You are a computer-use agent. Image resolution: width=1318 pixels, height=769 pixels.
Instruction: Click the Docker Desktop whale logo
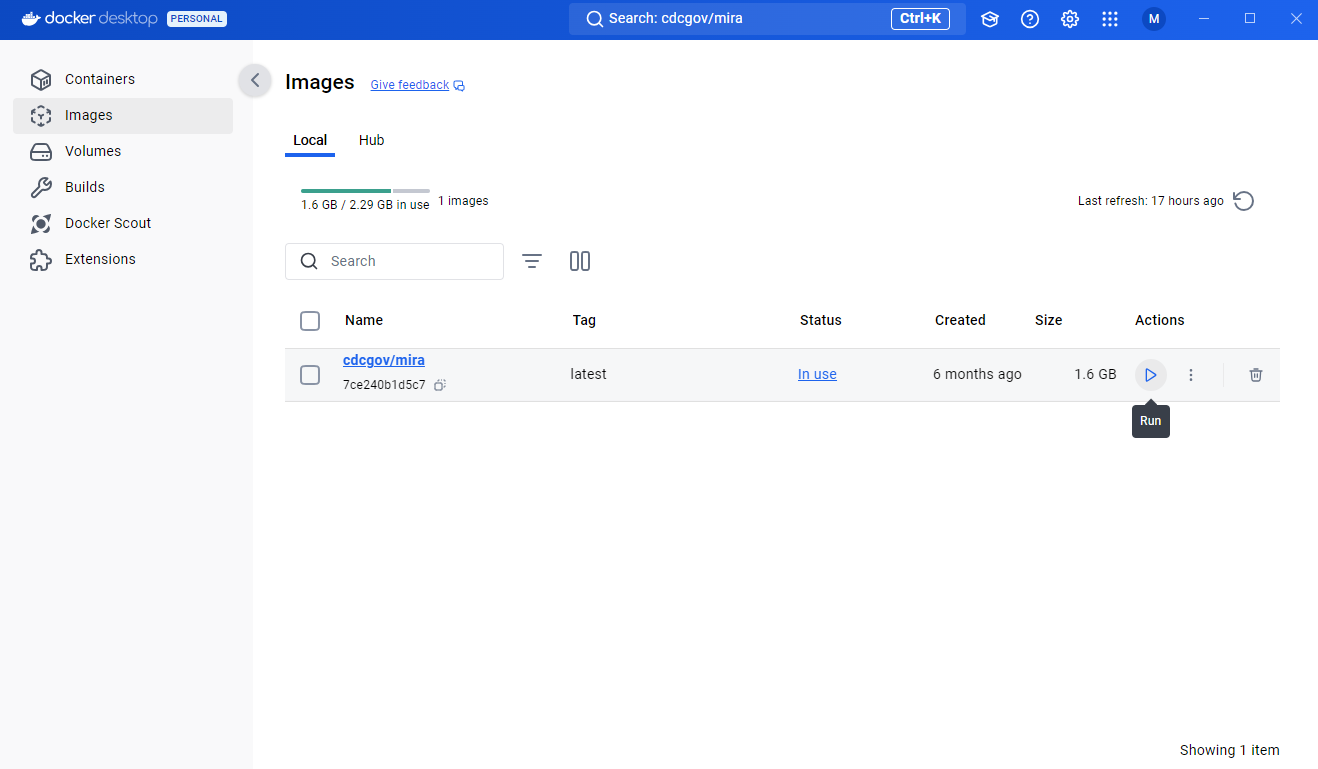pyautogui.click(x=31, y=19)
